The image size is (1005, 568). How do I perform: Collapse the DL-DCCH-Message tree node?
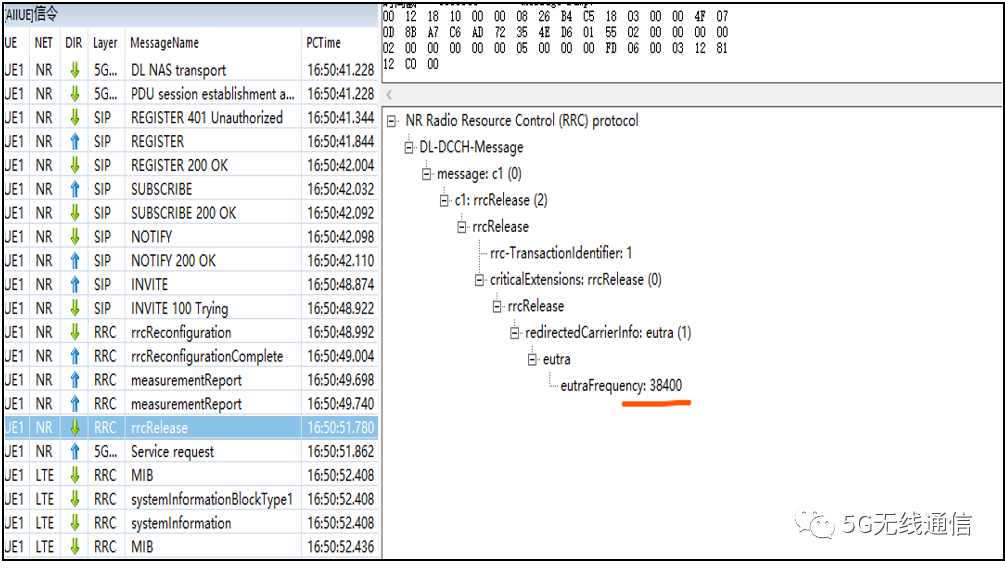pos(409,148)
